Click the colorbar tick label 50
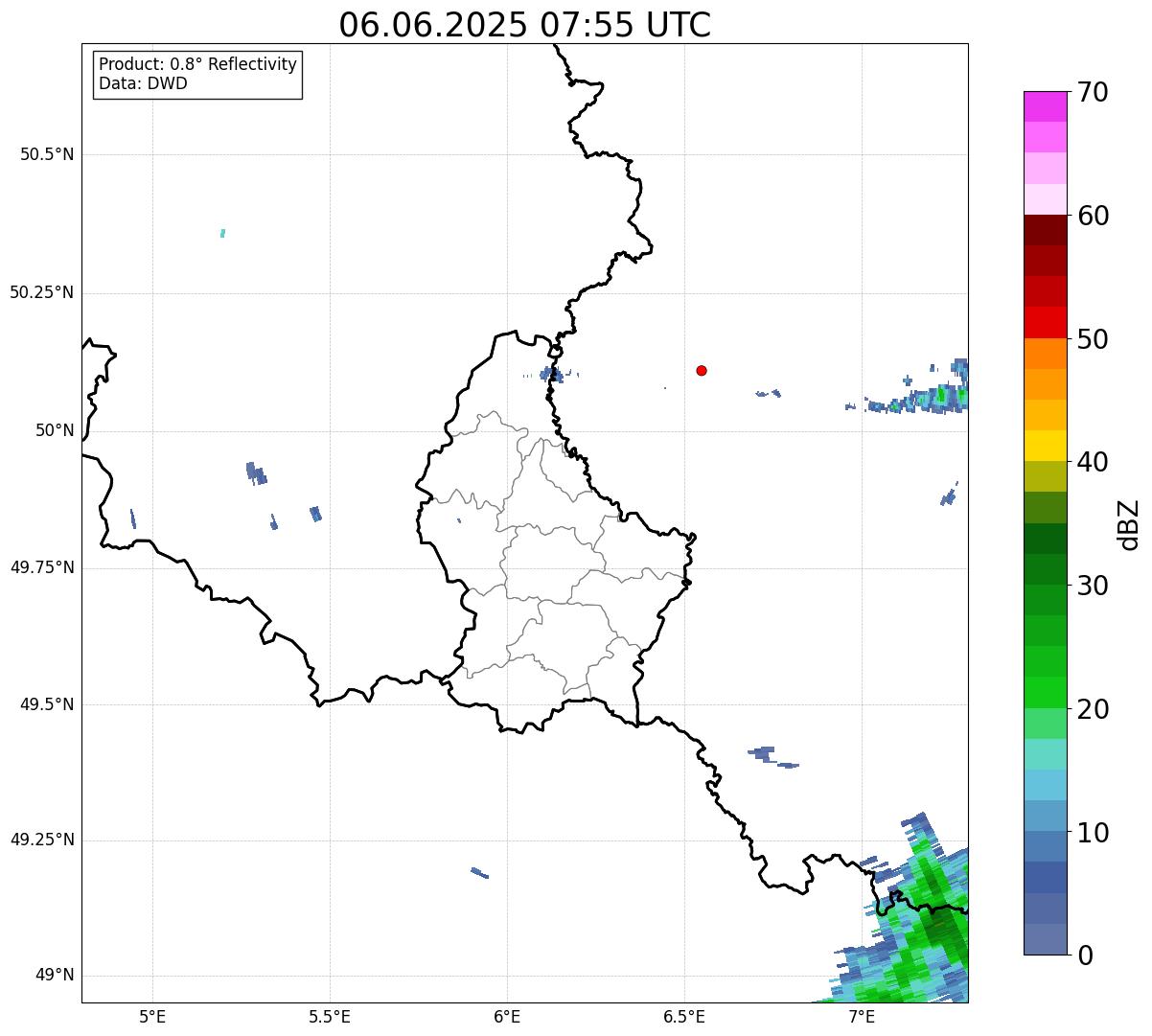Viewport: 1152px width, 1036px height. click(1093, 339)
